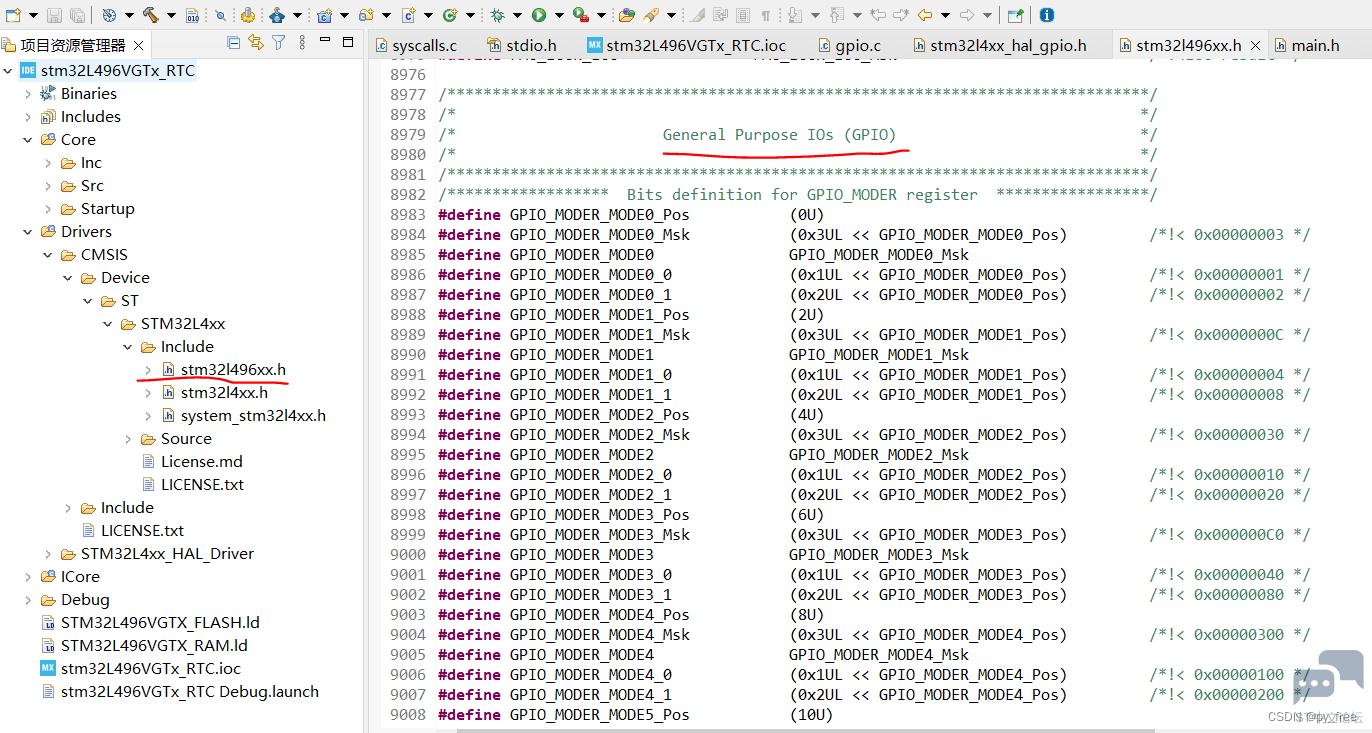Click the hammer Build icon
Screen dimensions: 1372x733
click(x=151, y=15)
